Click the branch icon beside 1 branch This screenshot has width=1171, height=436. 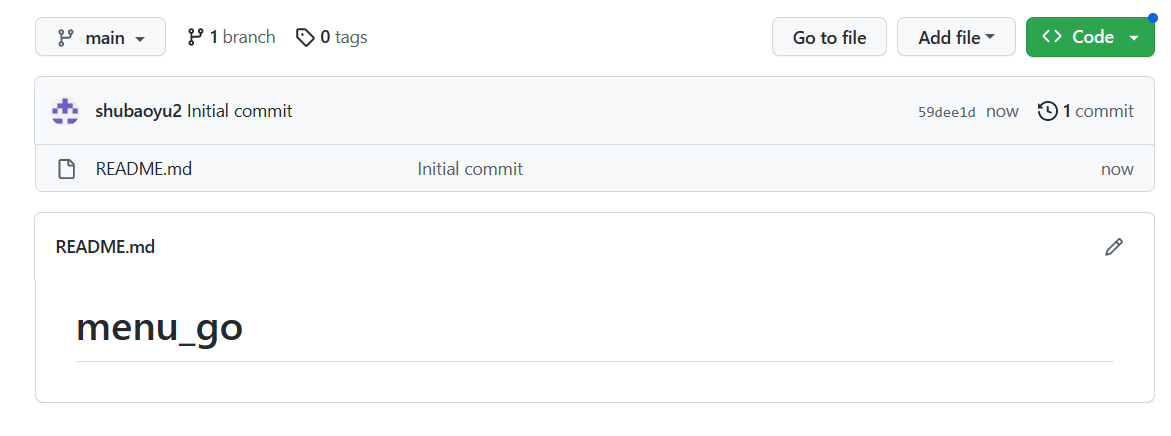click(x=195, y=37)
